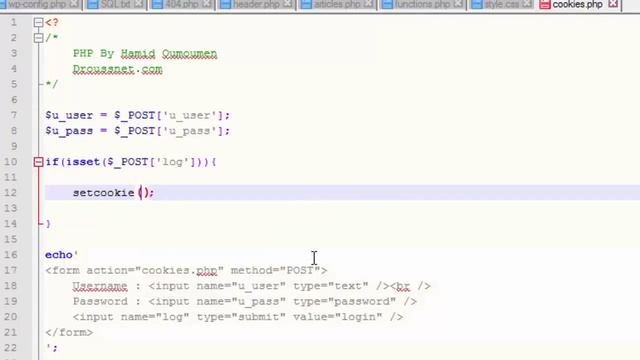
Task: Collapse the comment block fold at line 2
Action: [38, 38]
